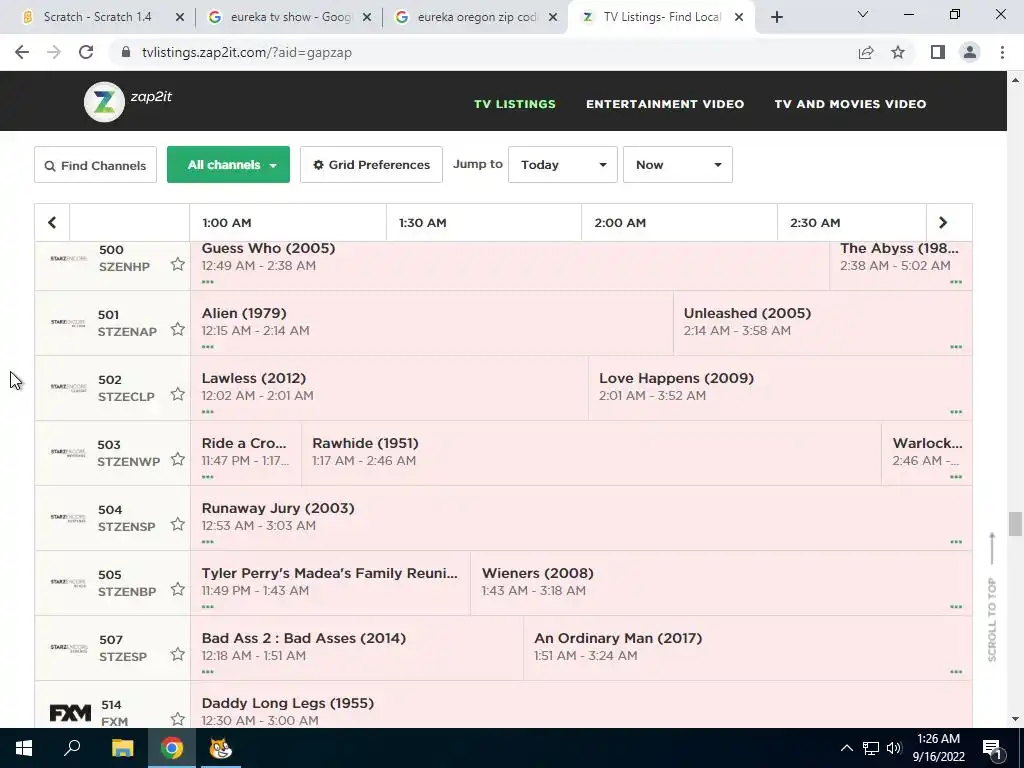Bookmark this page with star icon
The image size is (1024, 768).
(898, 52)
